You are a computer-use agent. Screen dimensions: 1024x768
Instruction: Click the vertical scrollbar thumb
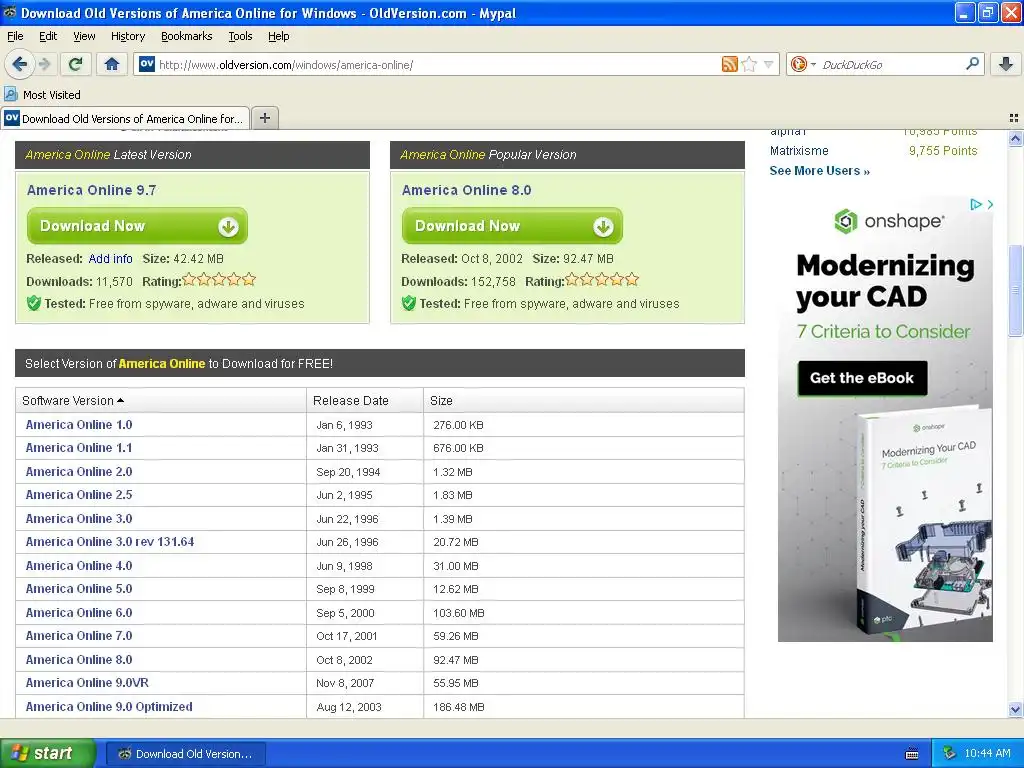pyautogui.click(x=1016, y=290)
